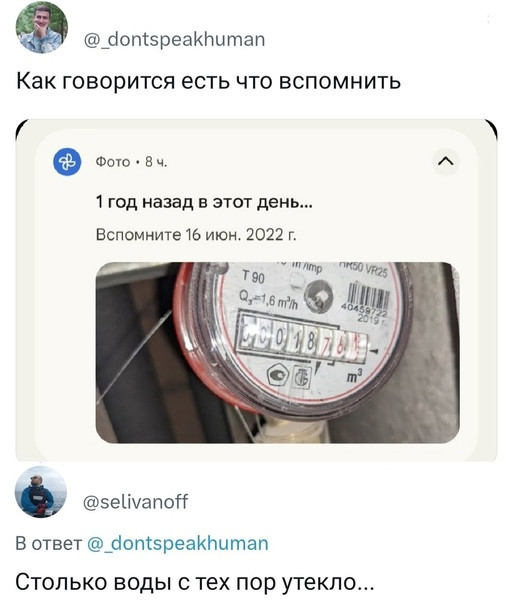
Task: Open the Google Photos pinwheel icon
Action: click(x=67, y=162)
